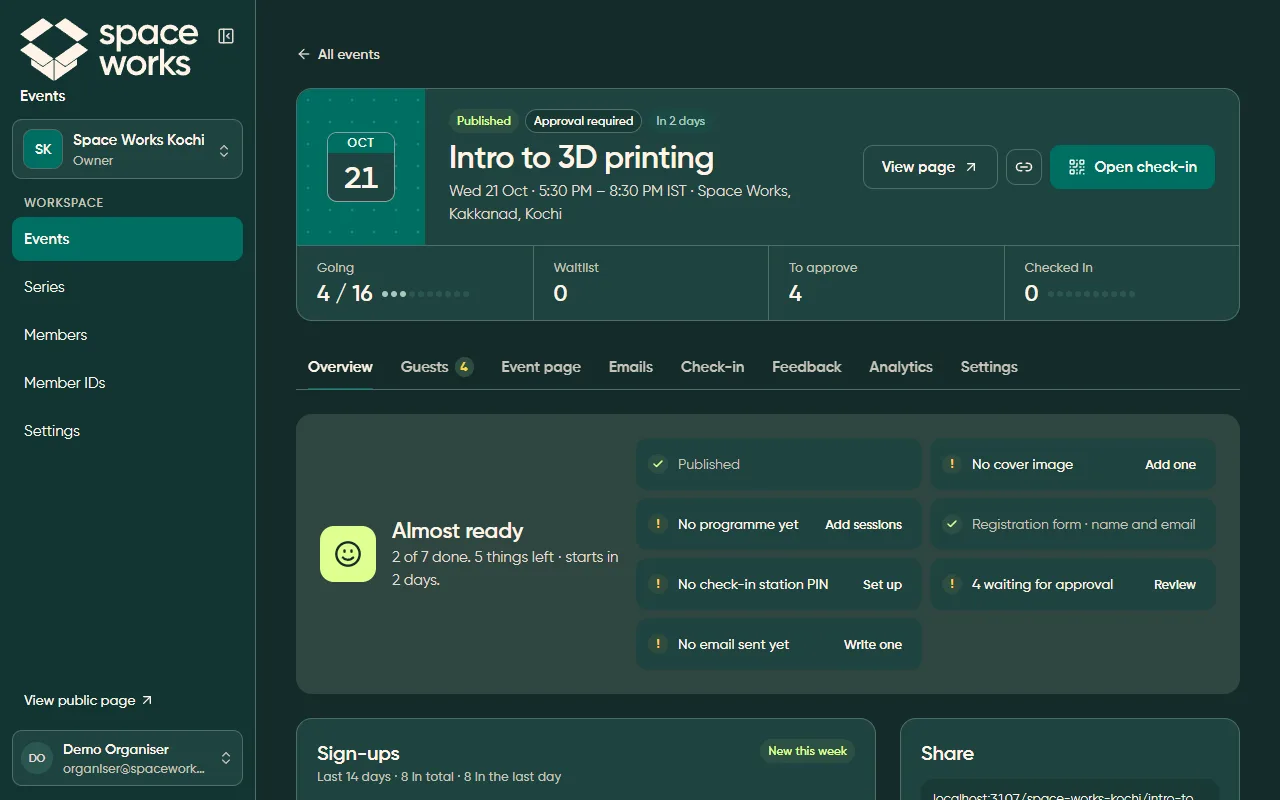Click the back arrow beside All events

(x=304, y=54)
